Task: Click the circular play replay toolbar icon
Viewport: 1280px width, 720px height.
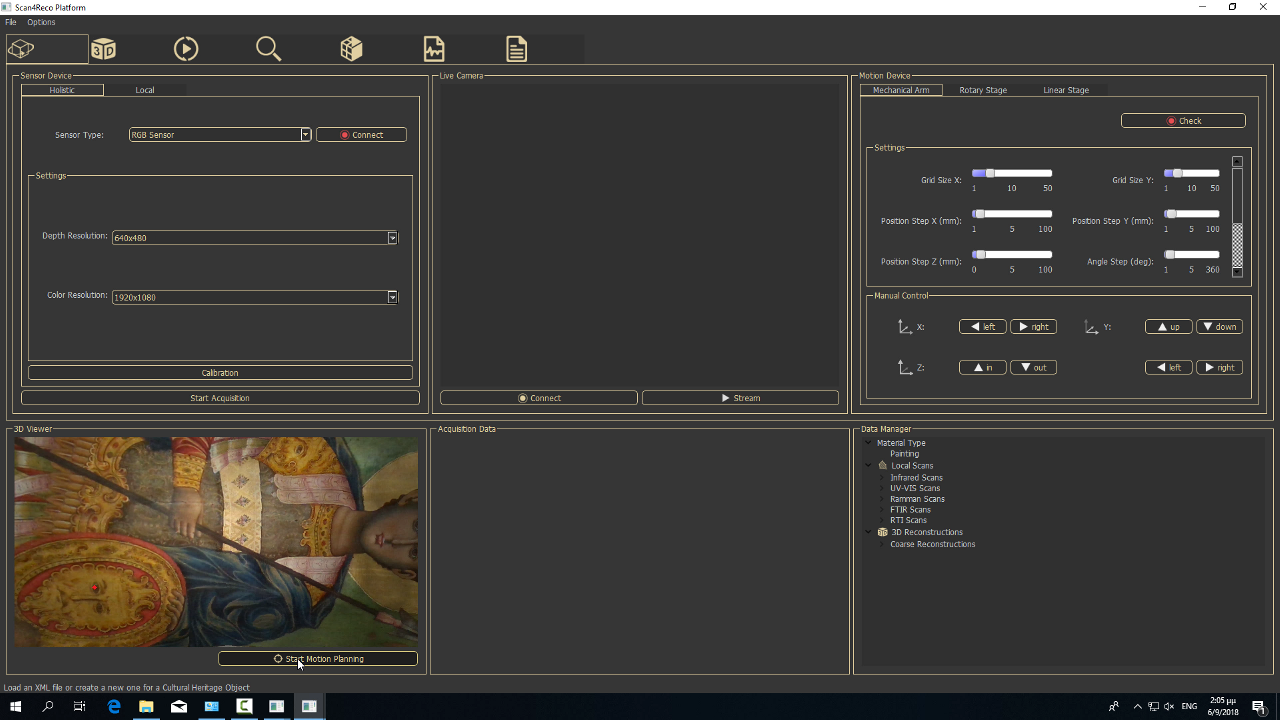Action: point(186,49)
